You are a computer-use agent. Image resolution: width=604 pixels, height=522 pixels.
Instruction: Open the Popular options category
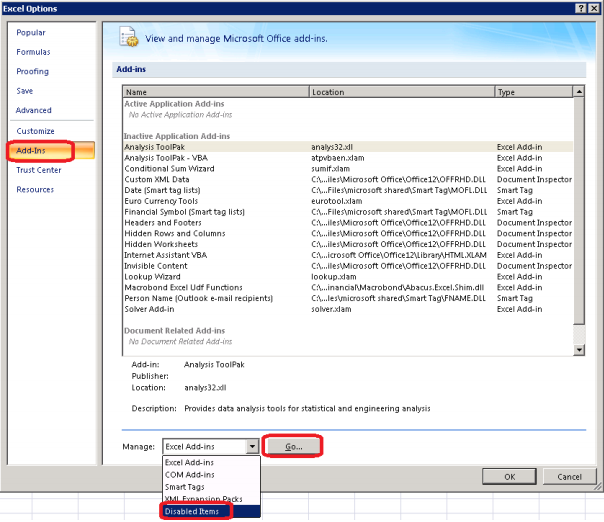point(31,33)
